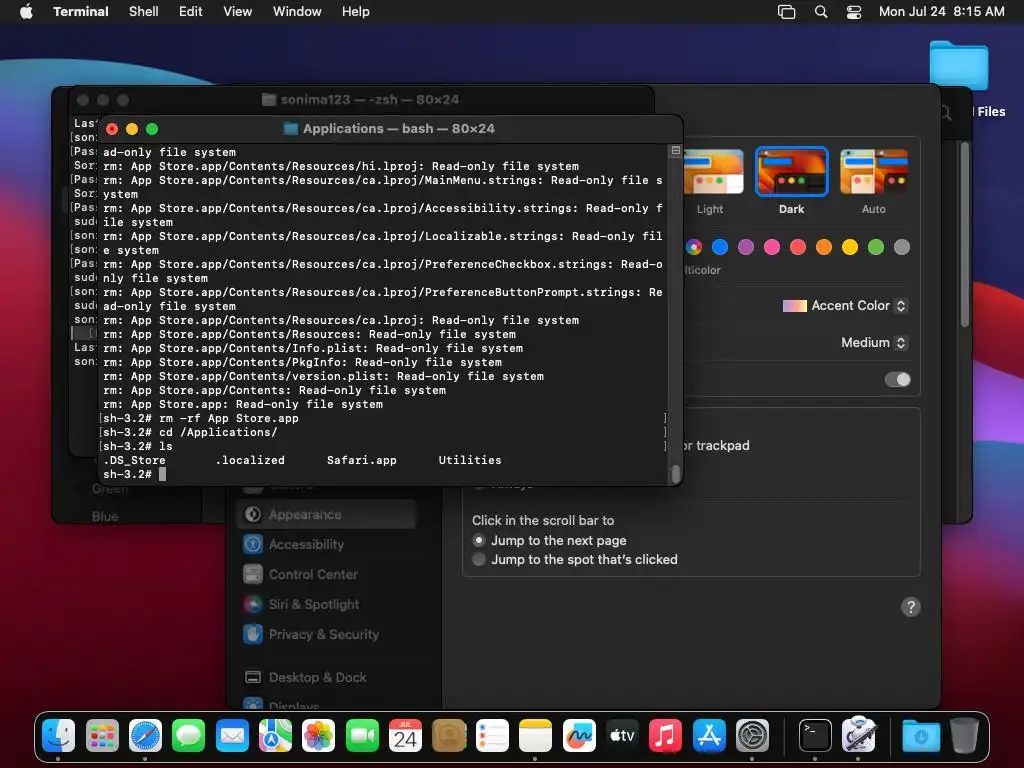Open the Window menu
Screen dimensions: 1024x768
click(x=297, y=12)
